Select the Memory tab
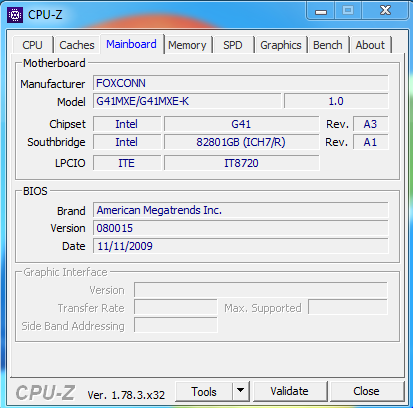This screenshot has height=408, width=413. tap(187, 45)
